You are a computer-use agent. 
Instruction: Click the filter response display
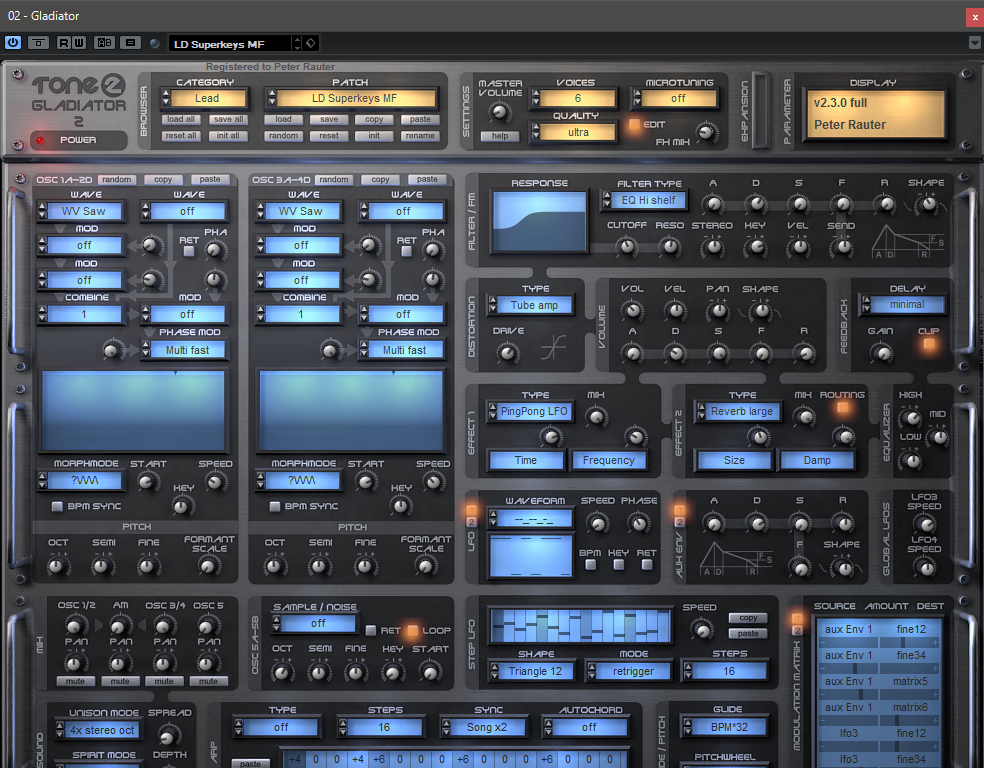click(x=540, y=221)
